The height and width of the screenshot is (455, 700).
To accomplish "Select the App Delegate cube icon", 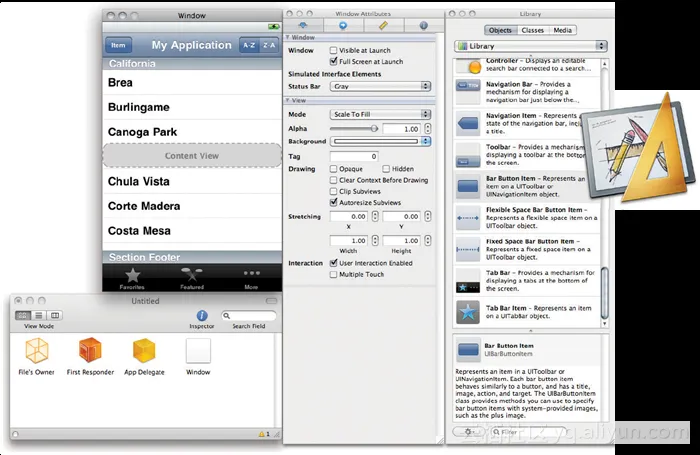I will [145, 350].
